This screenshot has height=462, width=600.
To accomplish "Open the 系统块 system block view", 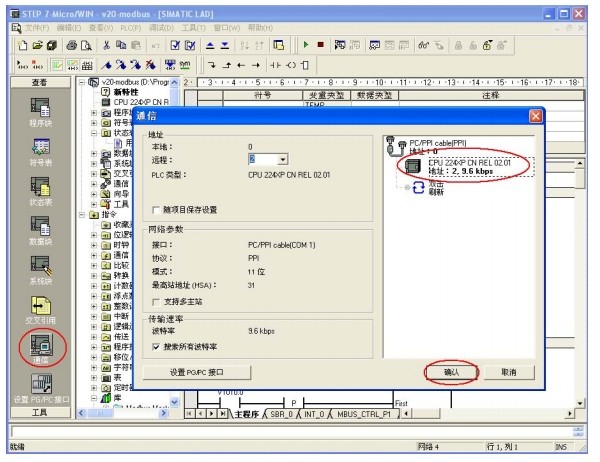I will click(40, 269).
